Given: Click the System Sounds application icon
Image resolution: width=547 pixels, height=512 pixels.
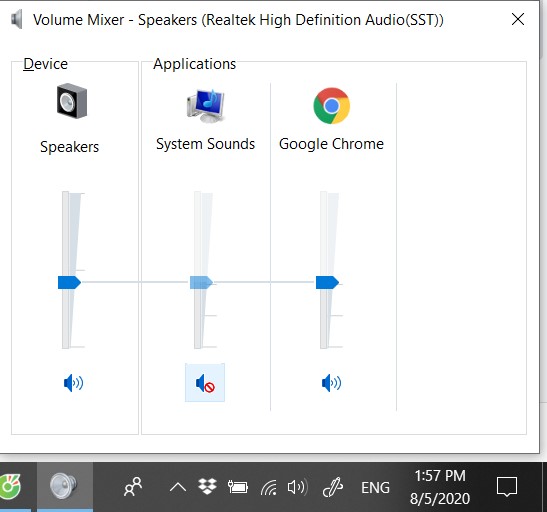Looking at the screenshot, I should (x=205, y=106).
